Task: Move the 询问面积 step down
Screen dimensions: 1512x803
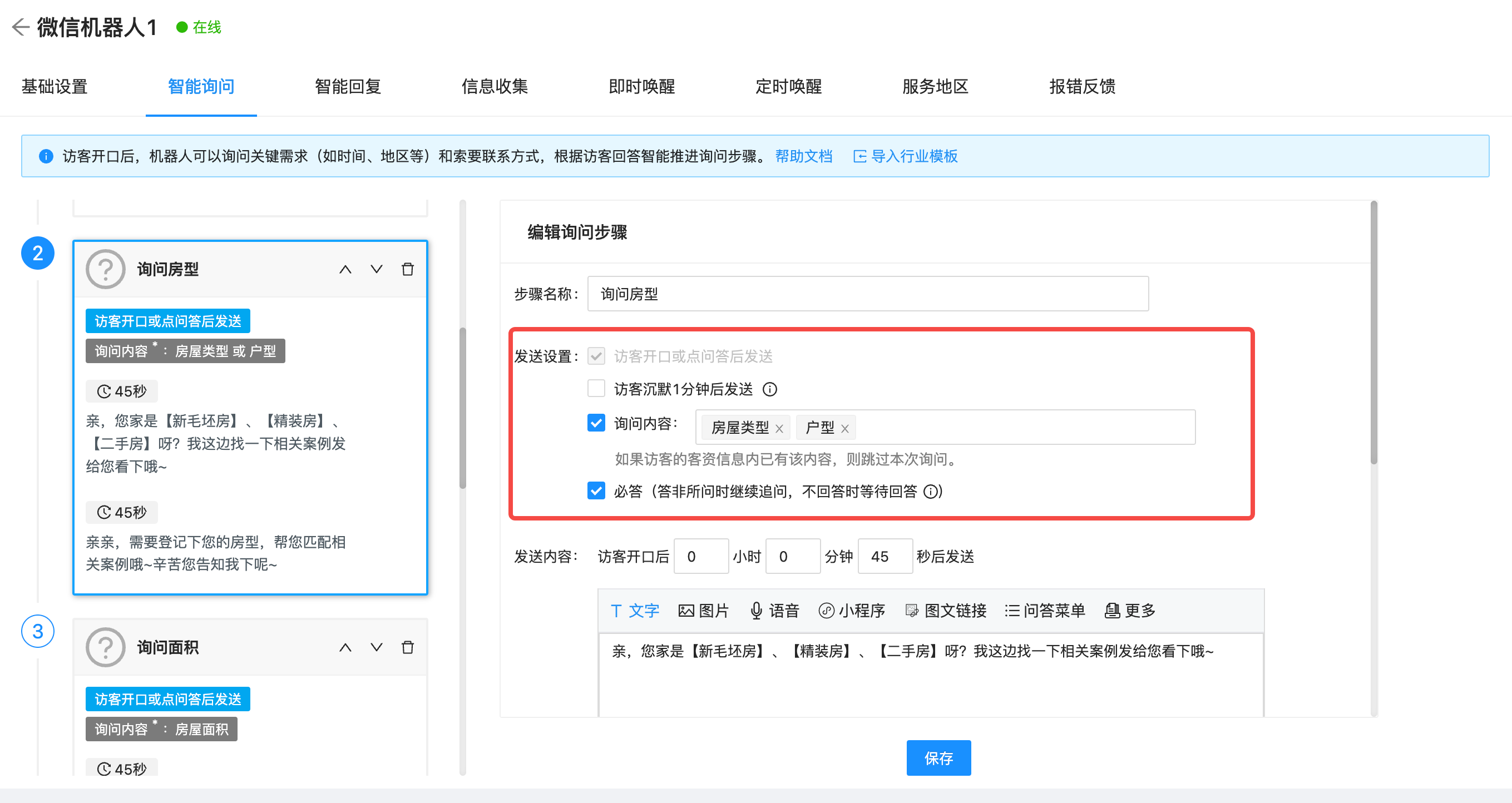Action: tap(376, 647)
